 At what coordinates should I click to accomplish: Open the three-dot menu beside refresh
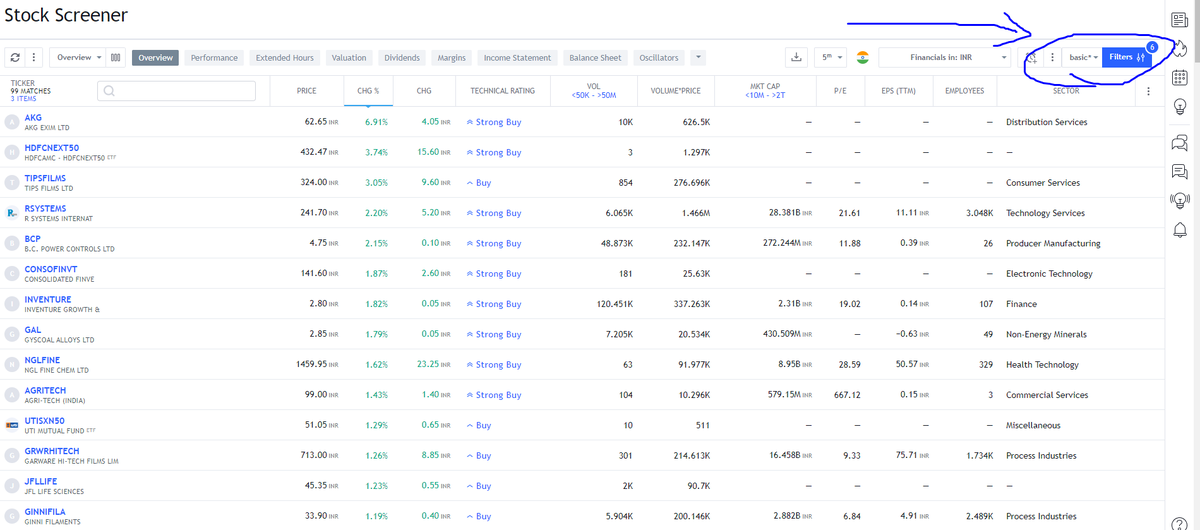click(x=33, y=58)
